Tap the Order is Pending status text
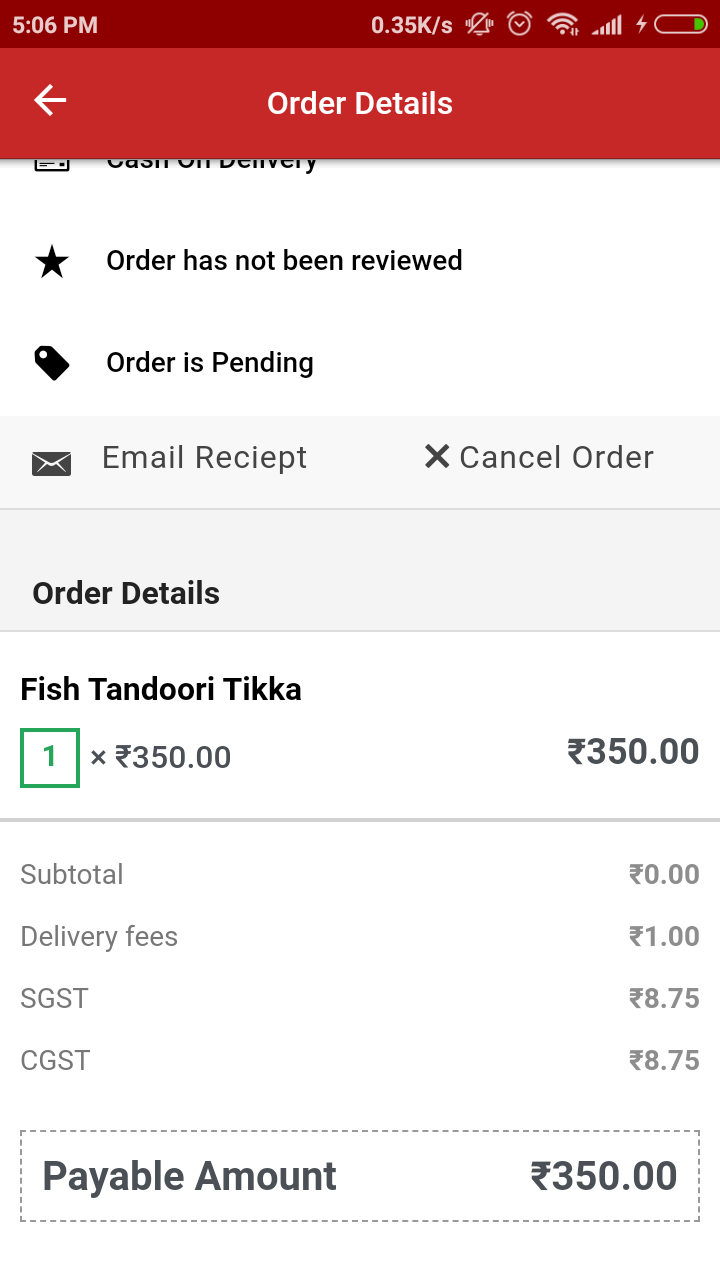720x1280 pixels. (210, 363)
